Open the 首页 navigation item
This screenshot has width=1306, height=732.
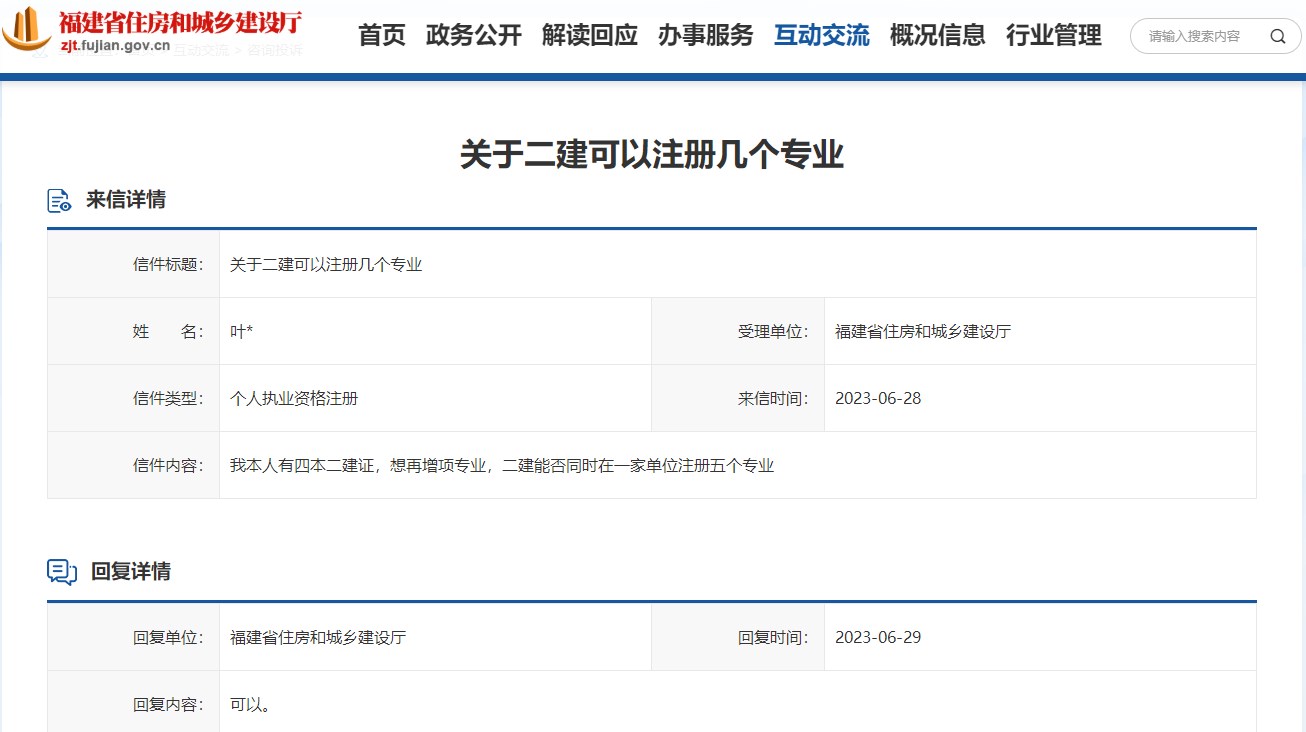click(x=381, y=36)
